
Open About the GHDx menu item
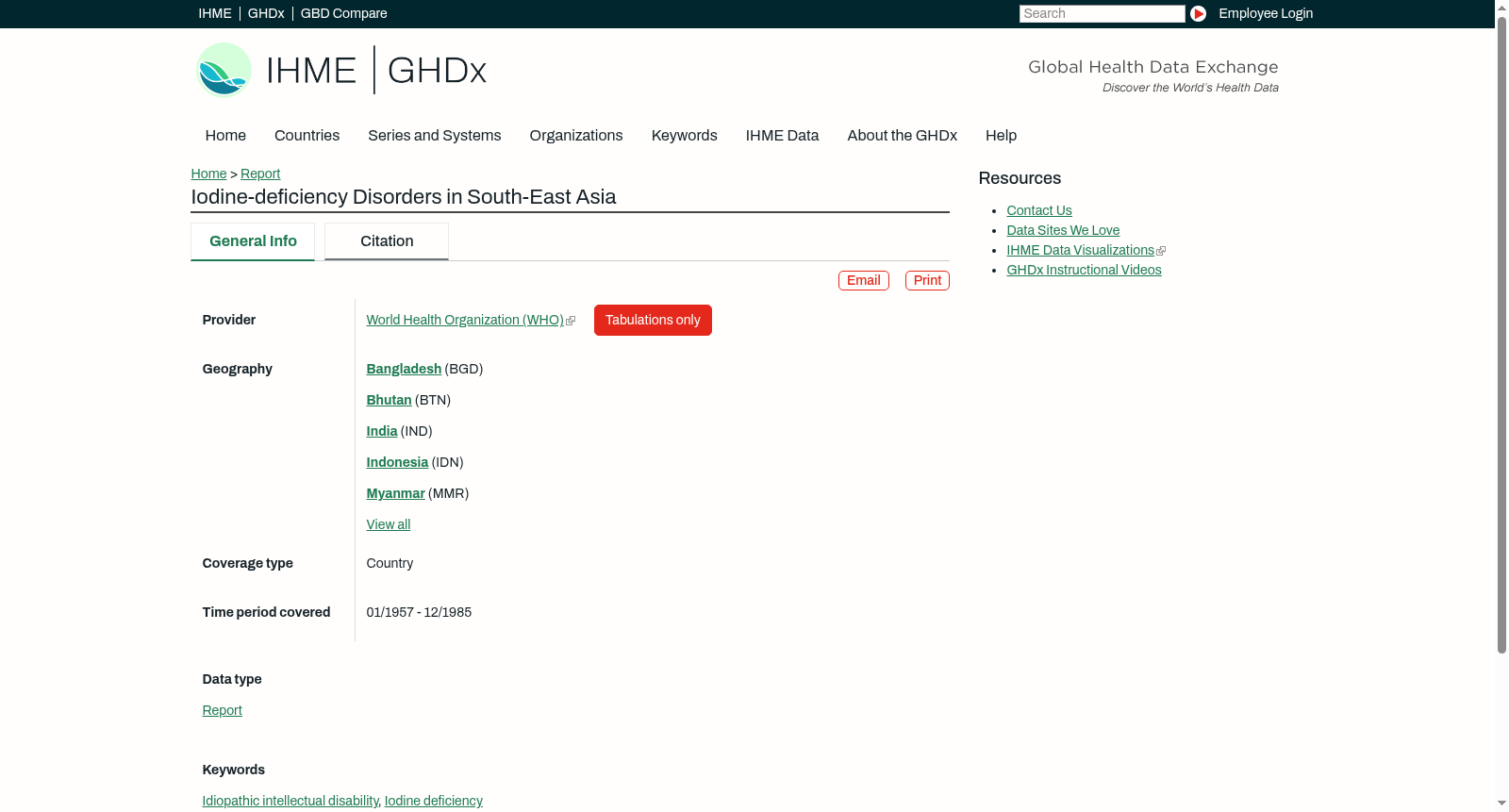click(903, 135)
